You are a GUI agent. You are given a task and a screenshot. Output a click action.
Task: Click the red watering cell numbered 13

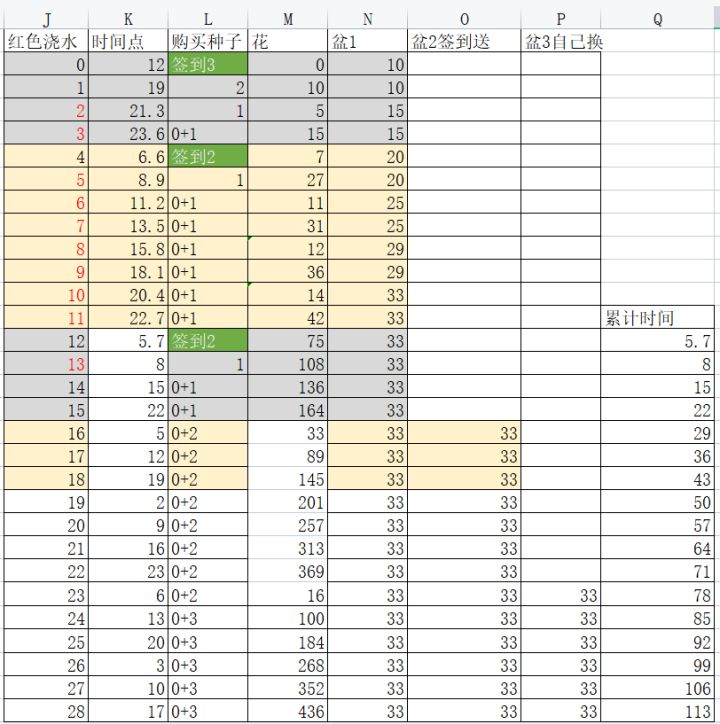(46, 364)
